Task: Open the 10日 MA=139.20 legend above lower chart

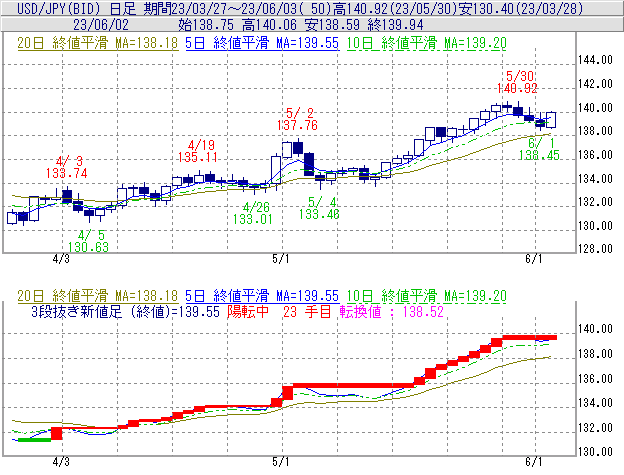Action: click(x=427, y=296)
